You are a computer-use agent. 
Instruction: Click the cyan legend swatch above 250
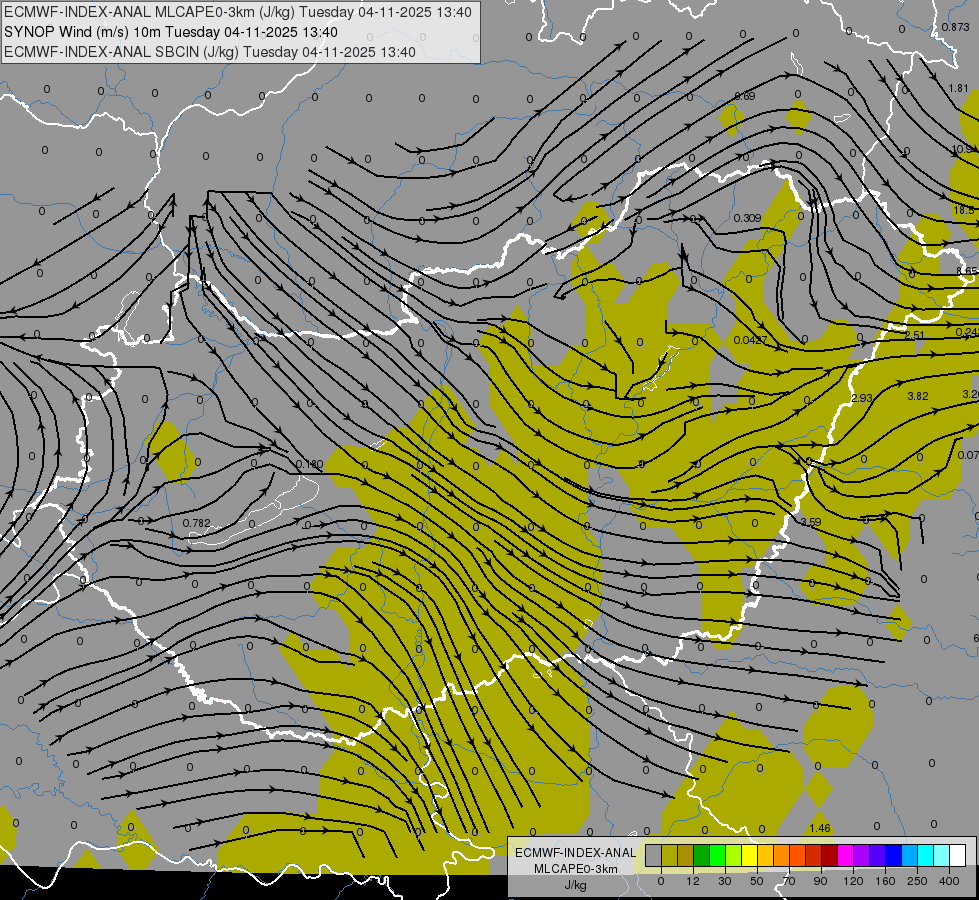[x=925, y=855]
